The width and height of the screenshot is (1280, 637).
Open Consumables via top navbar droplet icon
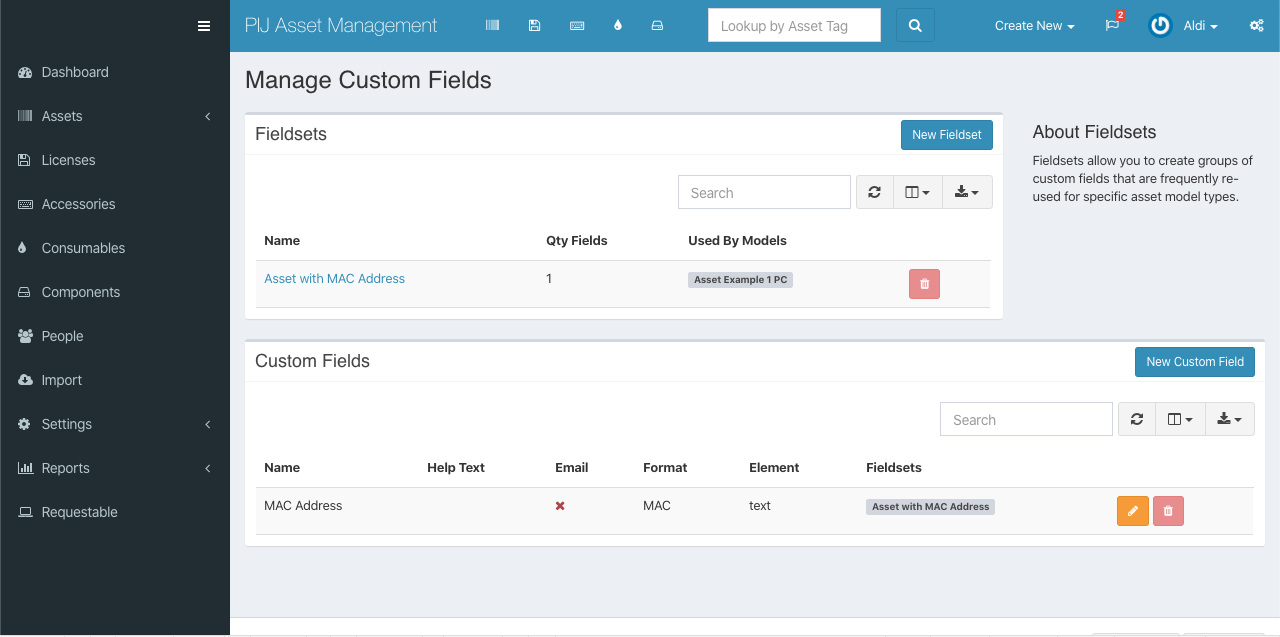618,26
